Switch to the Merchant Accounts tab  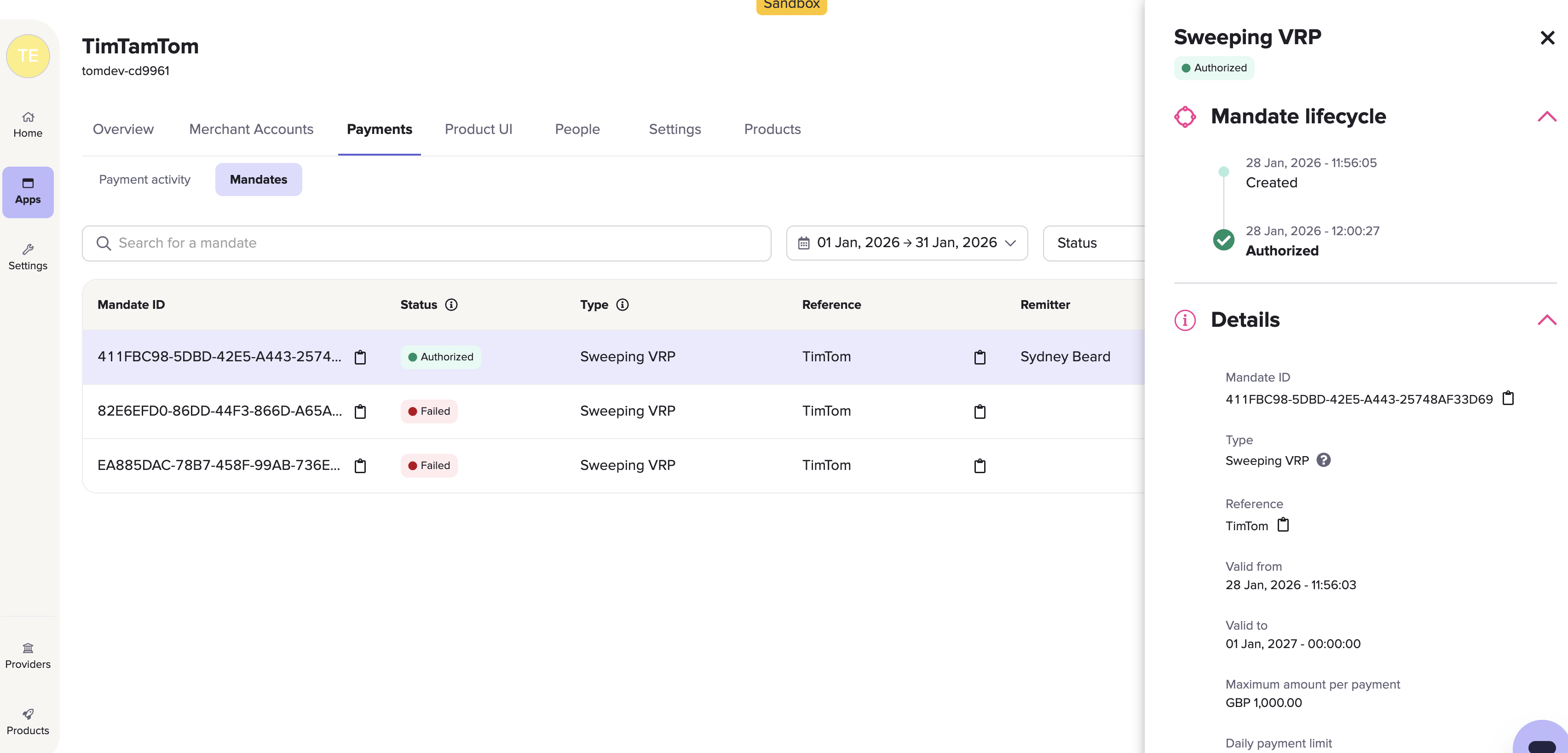pyautogui.click(x=251, y=129)
